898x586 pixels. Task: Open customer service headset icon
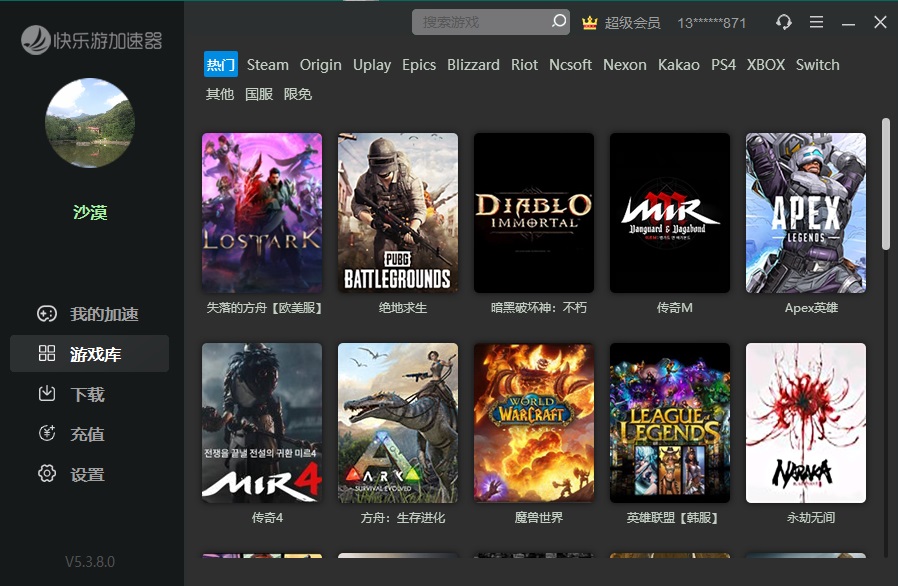784,22
